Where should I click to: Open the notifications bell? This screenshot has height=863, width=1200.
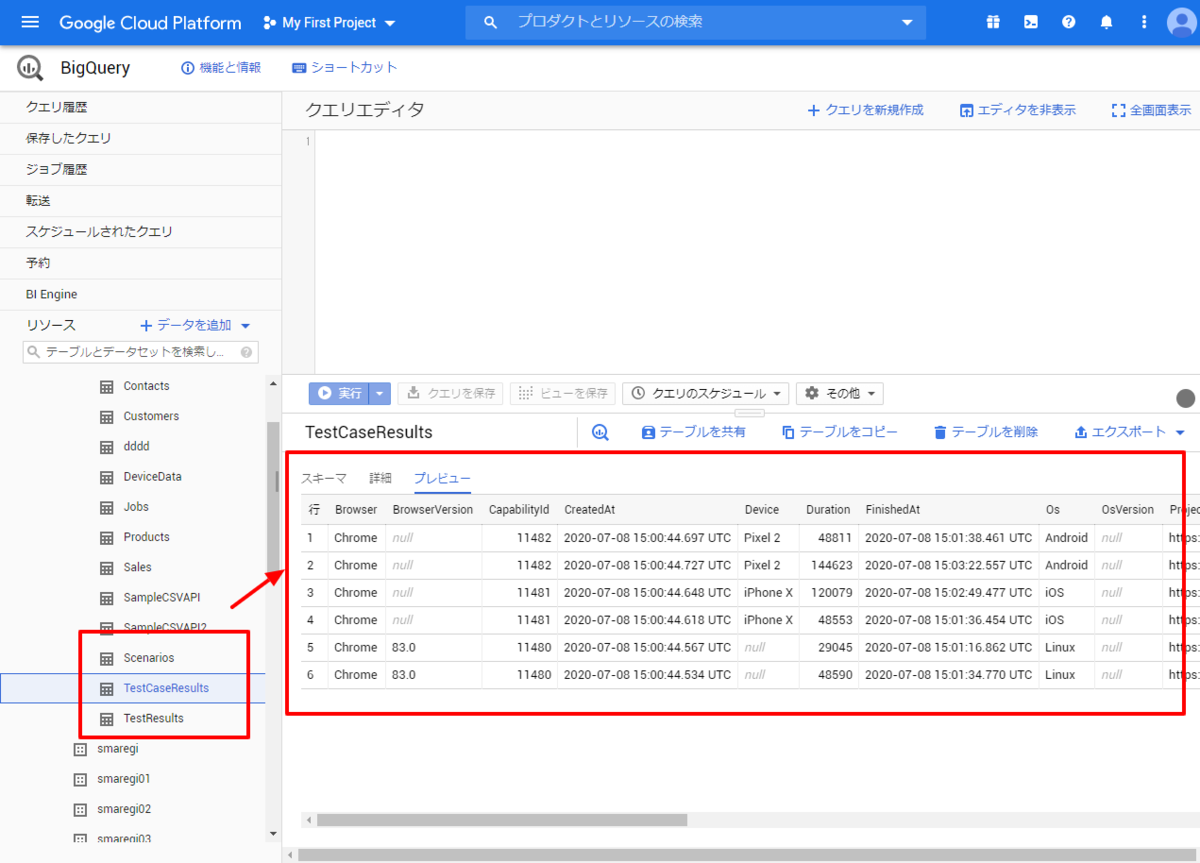click(x=1107, y=22)
